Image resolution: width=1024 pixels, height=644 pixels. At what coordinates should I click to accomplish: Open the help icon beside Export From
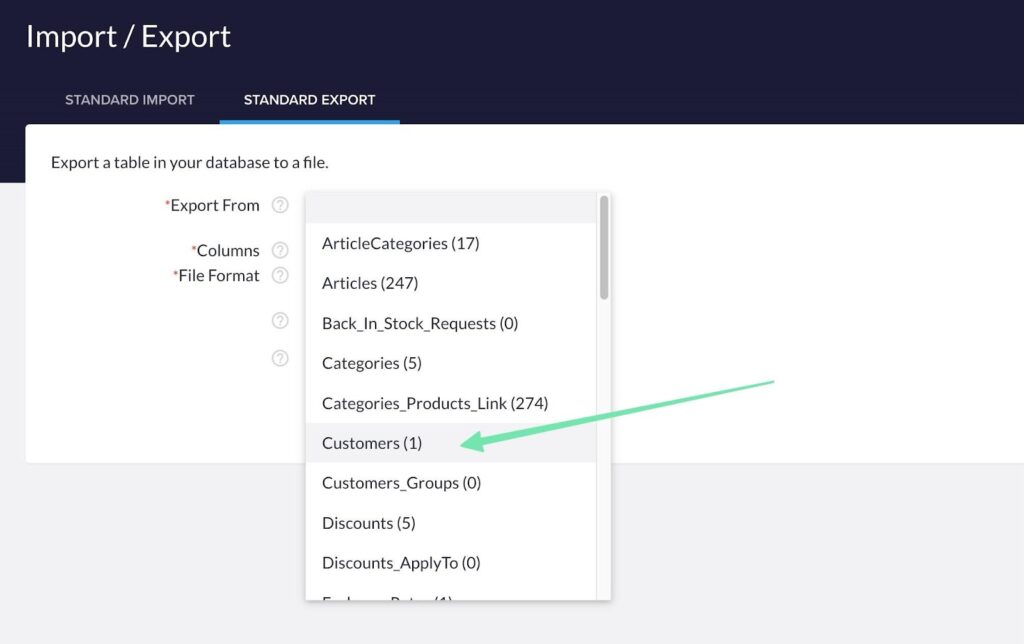click(280, 205)
